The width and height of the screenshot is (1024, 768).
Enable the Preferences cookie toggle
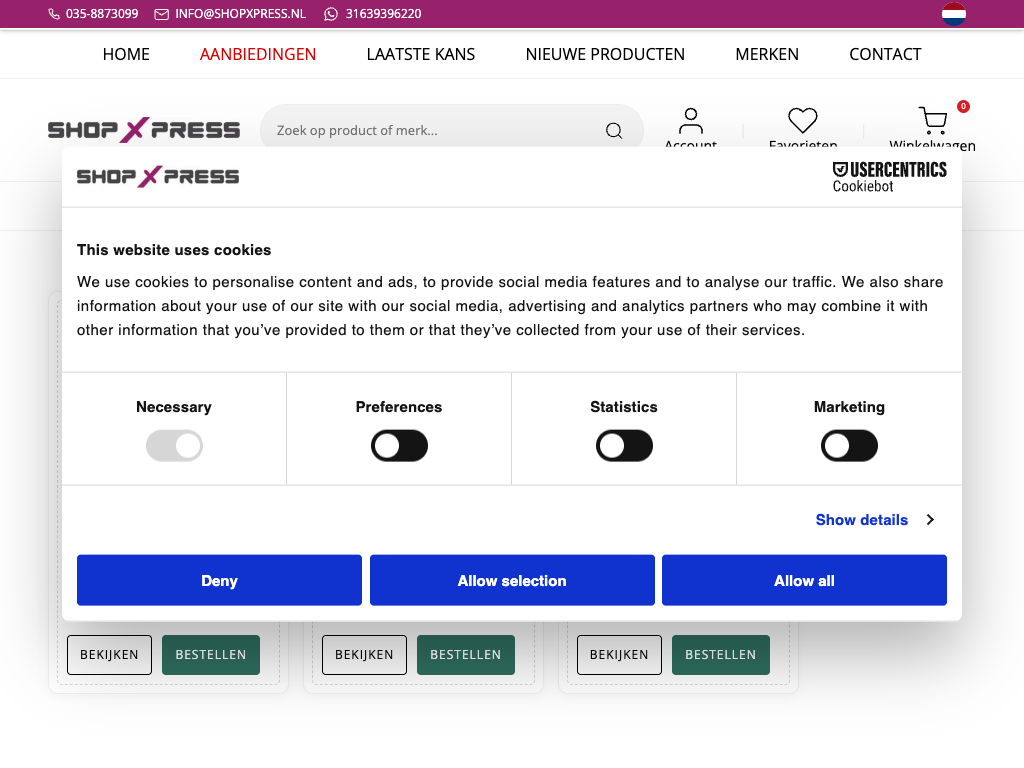coord(399,446)
